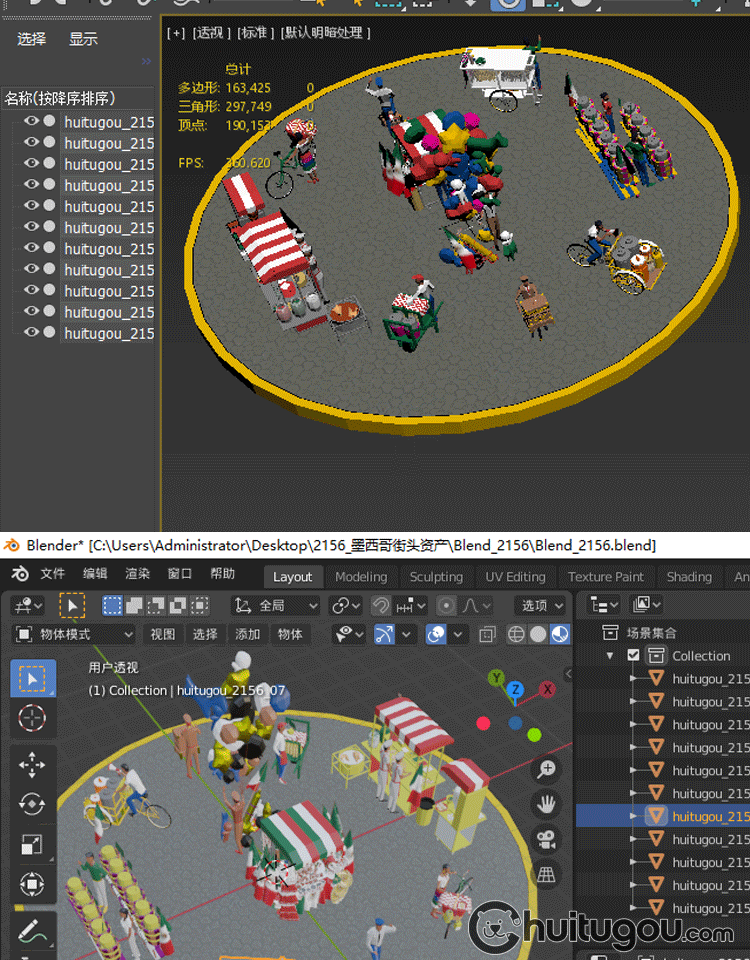Choose 'invert selection' mode icon

178,606
